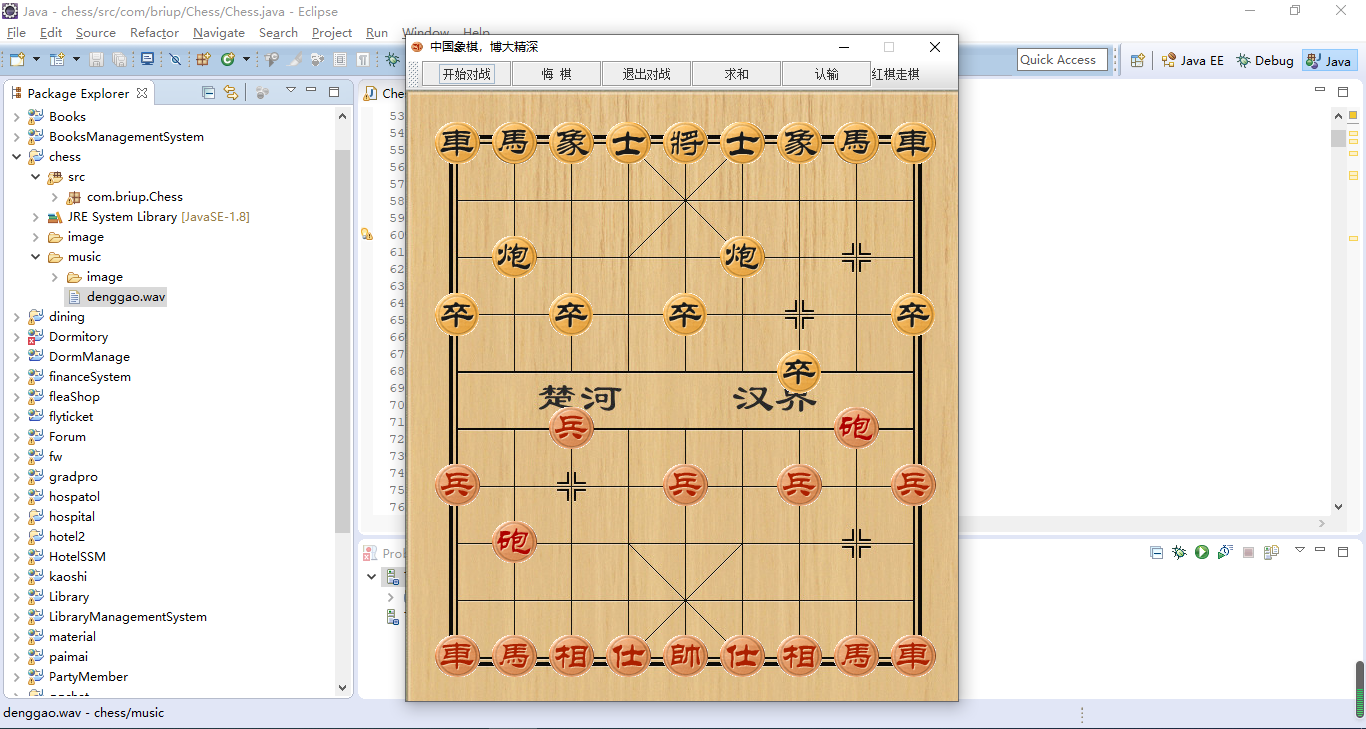The width and height of the screenshot is (1366, 729).
Task: Select the dining project
Action: pos(67,317)
